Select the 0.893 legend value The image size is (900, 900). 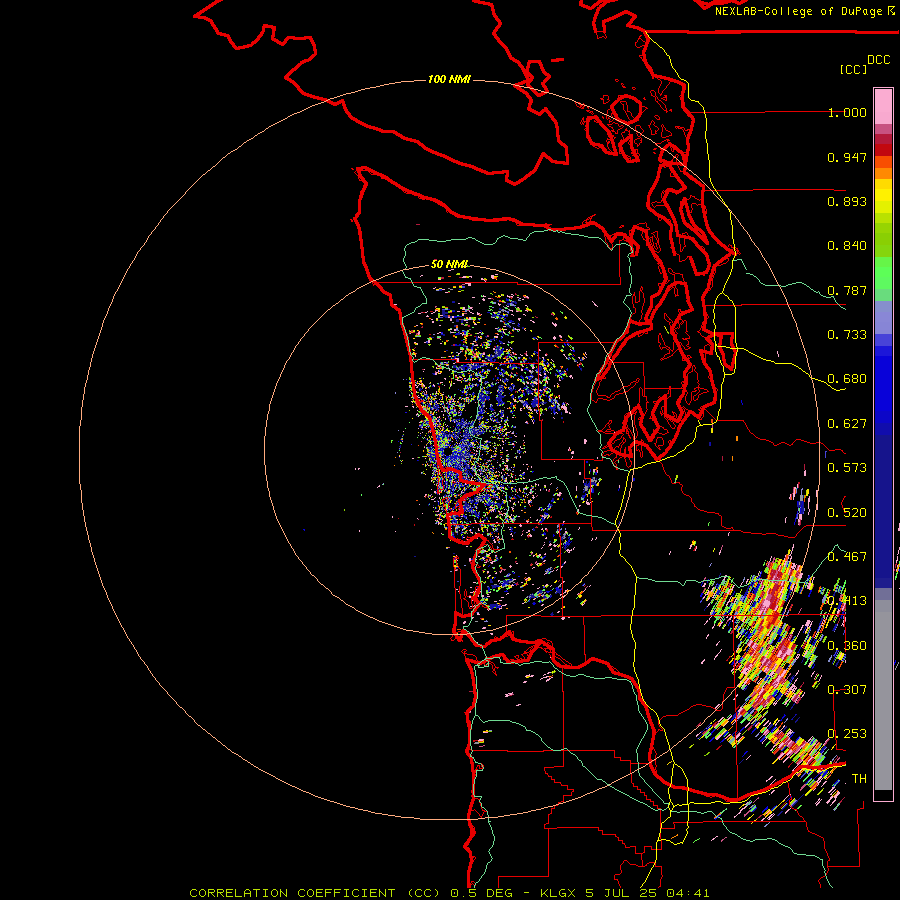847,201
